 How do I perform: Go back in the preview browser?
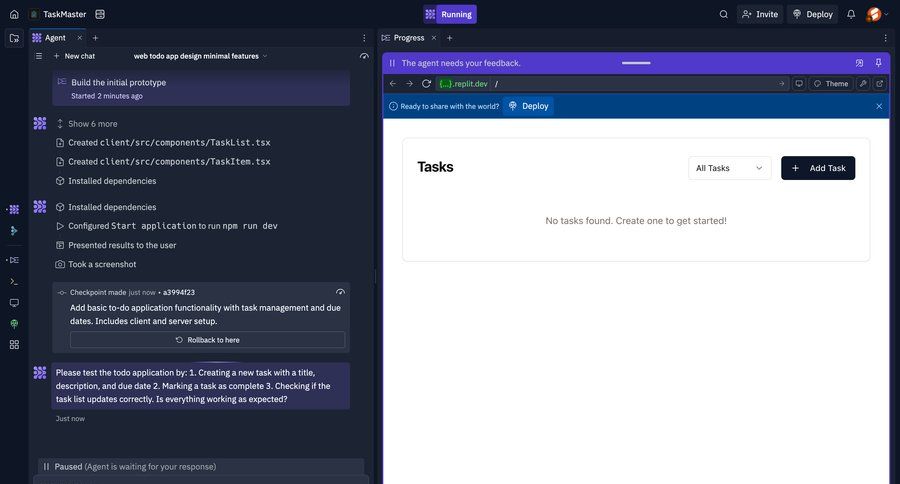[x=393, y=84]
